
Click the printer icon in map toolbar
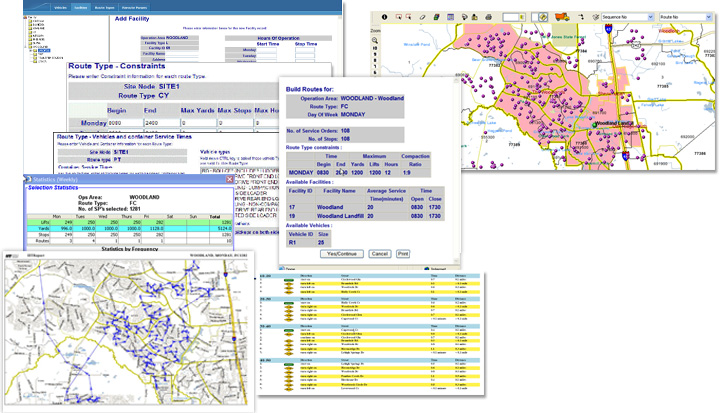pos(488,17)
